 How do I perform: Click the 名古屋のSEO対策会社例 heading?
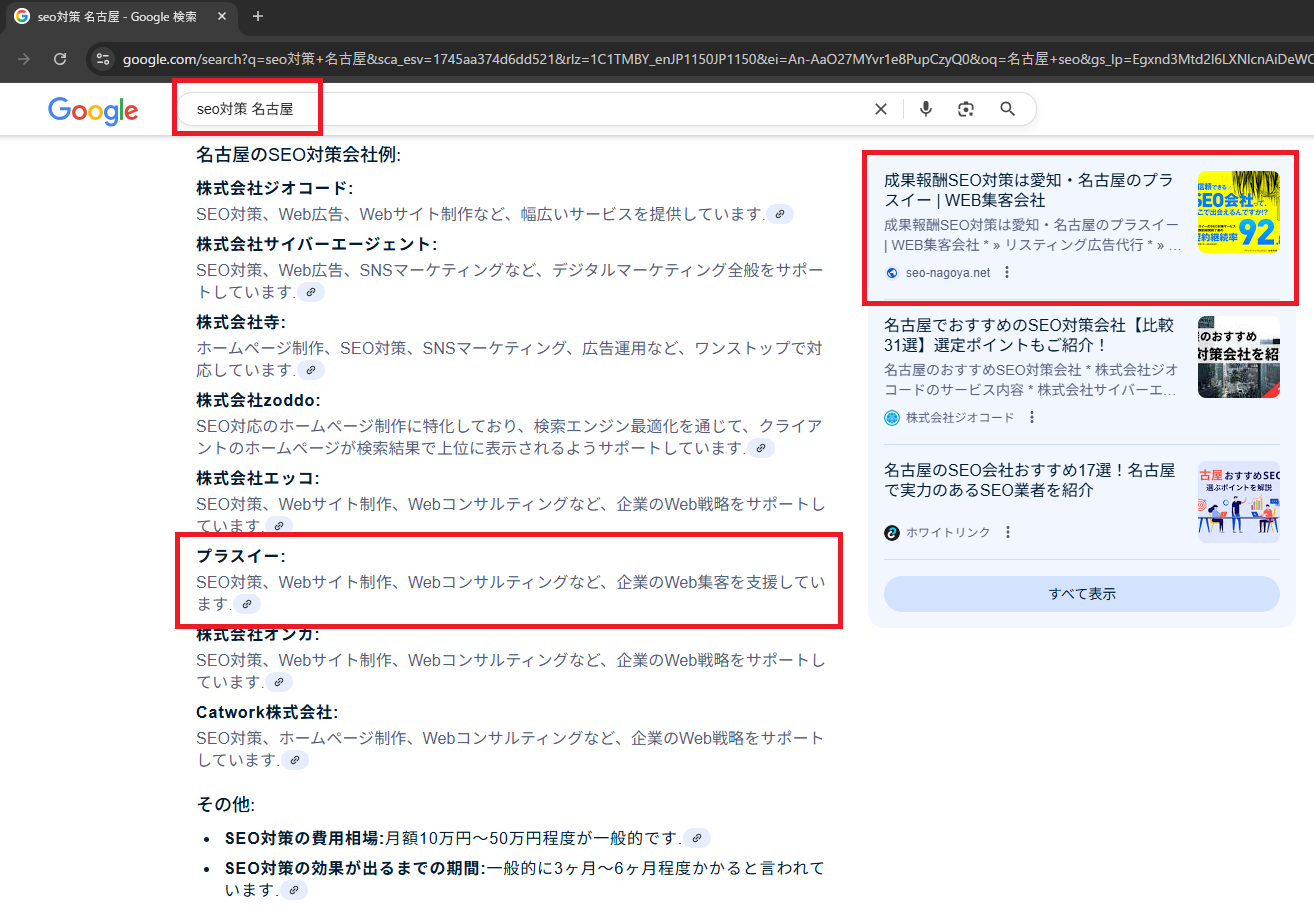(x=298, y=155)
